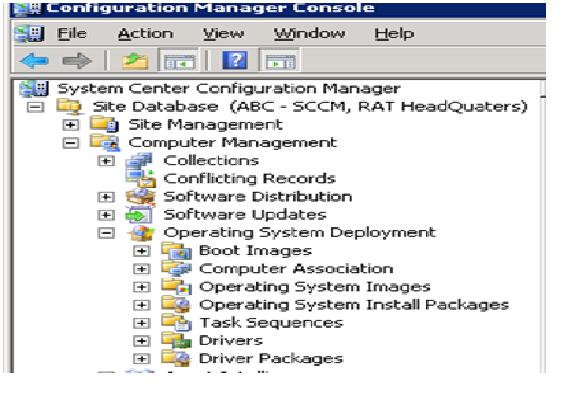Click the Site Database folder icon

coord(70,107)
